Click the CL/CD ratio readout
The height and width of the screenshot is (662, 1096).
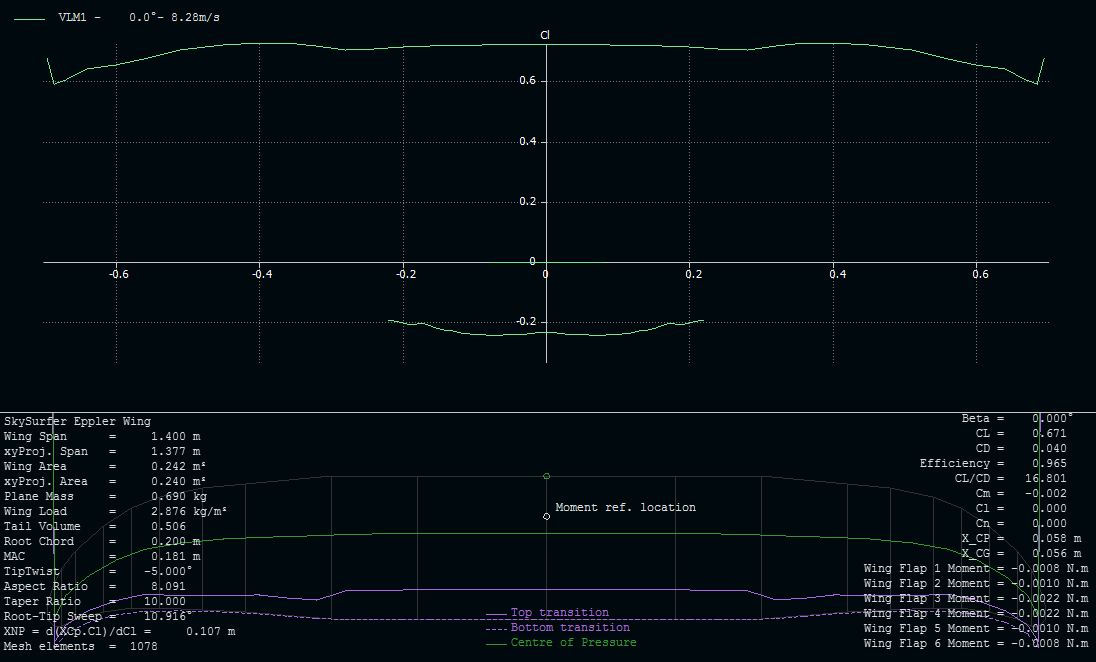1007,478
